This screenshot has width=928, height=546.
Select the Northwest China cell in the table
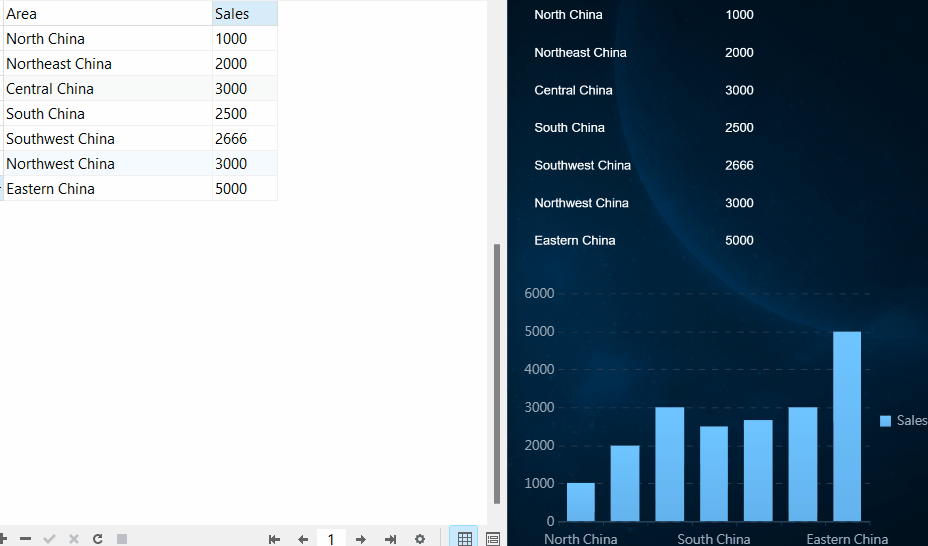[108, 163]
